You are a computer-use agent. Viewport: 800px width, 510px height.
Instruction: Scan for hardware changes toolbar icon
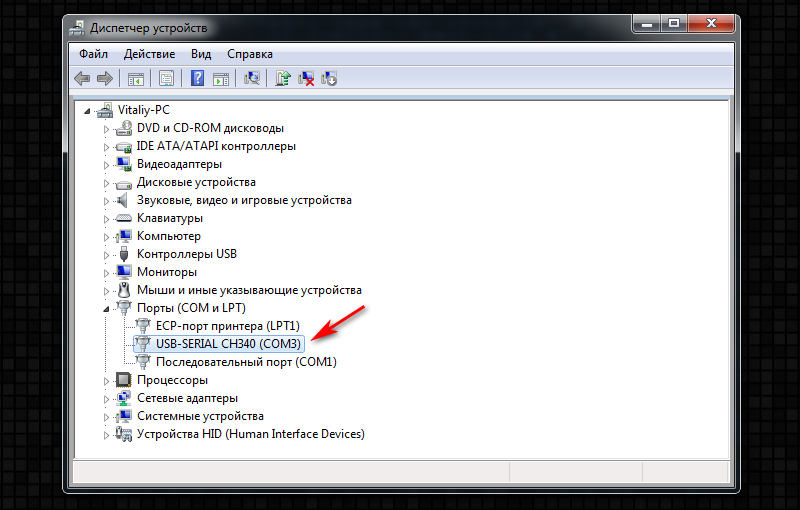(x=252, y=79)
